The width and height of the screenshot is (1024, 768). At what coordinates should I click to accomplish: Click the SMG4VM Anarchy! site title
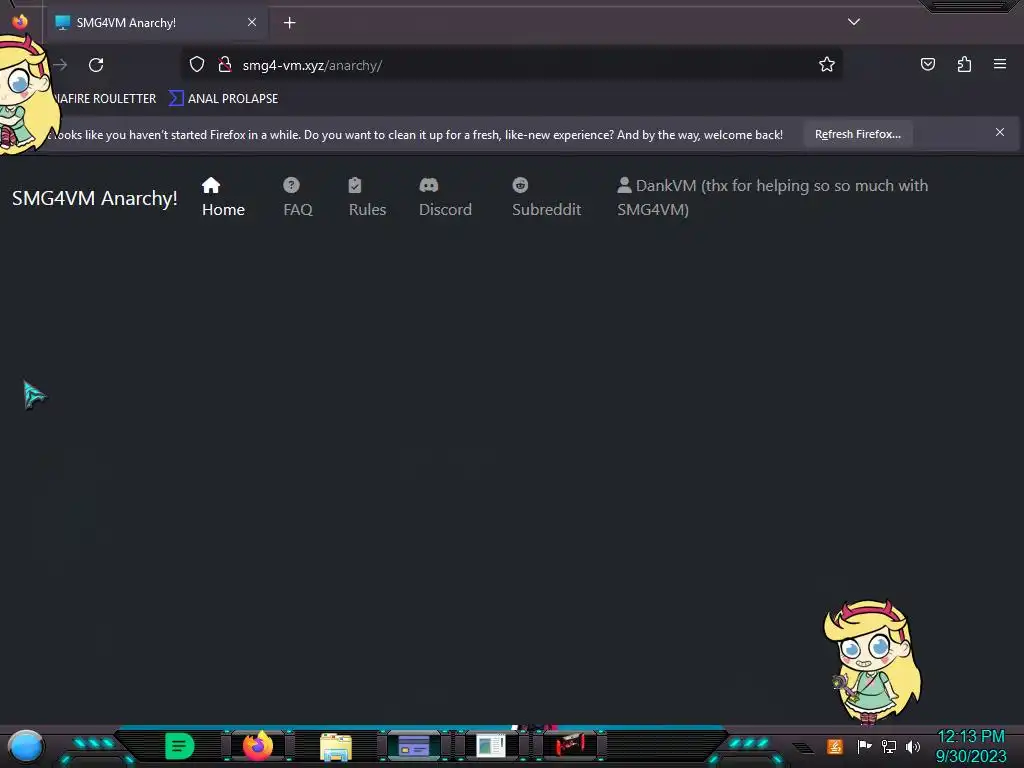(x=95, y=198)
